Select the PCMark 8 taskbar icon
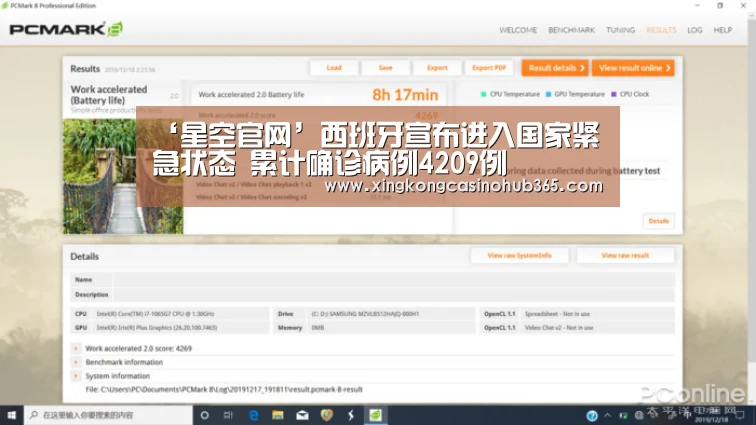Screen dimensions: 756x425 click(x=376, y=415)
